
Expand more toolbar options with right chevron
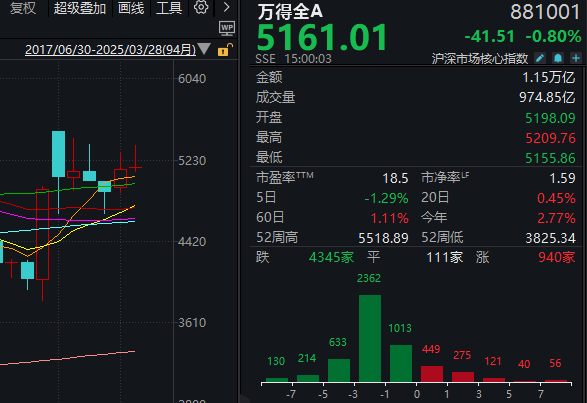[226, 7]
